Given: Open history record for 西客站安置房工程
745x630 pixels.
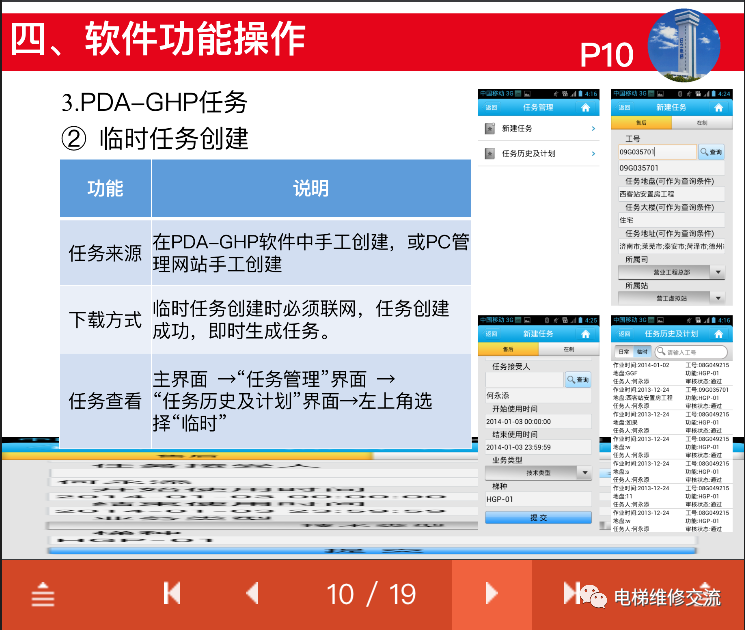Looking at the screenshot, I should (671, 398).
